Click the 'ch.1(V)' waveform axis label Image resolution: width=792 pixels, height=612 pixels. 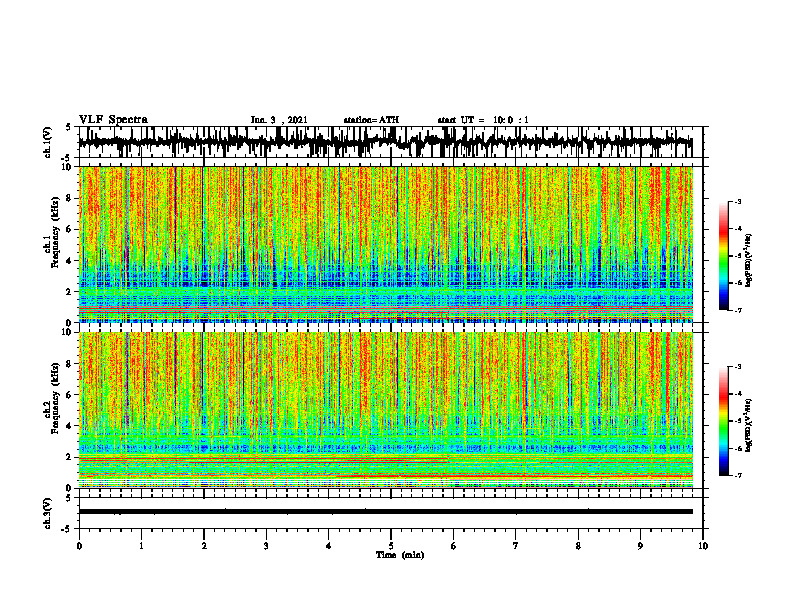[x=48, y=142]
